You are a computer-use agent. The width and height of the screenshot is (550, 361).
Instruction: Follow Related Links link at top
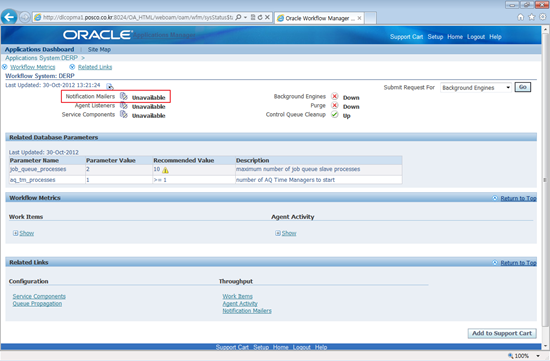pyautogui.click(x=95, y=67)
